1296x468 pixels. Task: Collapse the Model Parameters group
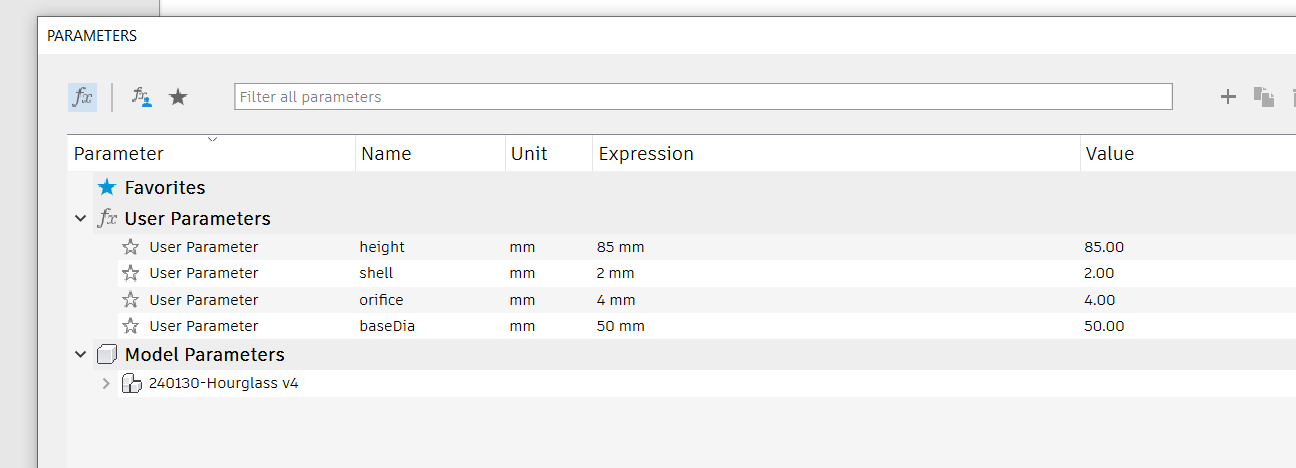[81, 355]
